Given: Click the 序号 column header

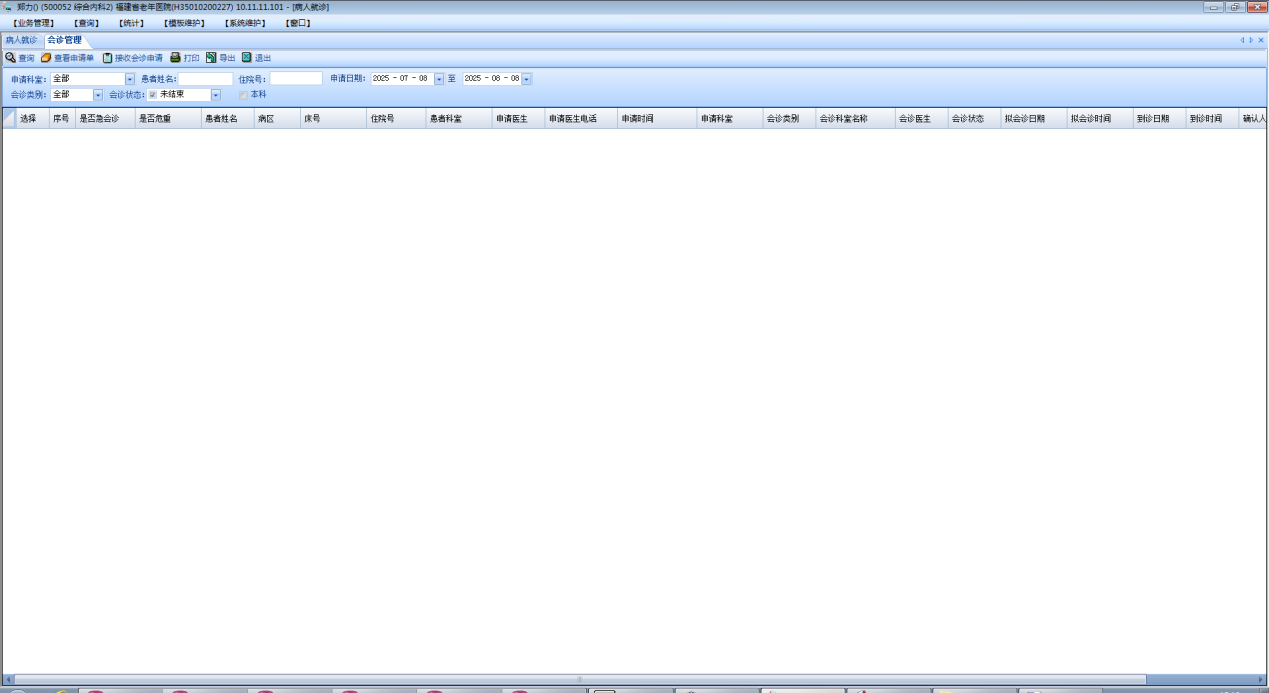Looking at the screenshot, I should click(x=62, y=118).
